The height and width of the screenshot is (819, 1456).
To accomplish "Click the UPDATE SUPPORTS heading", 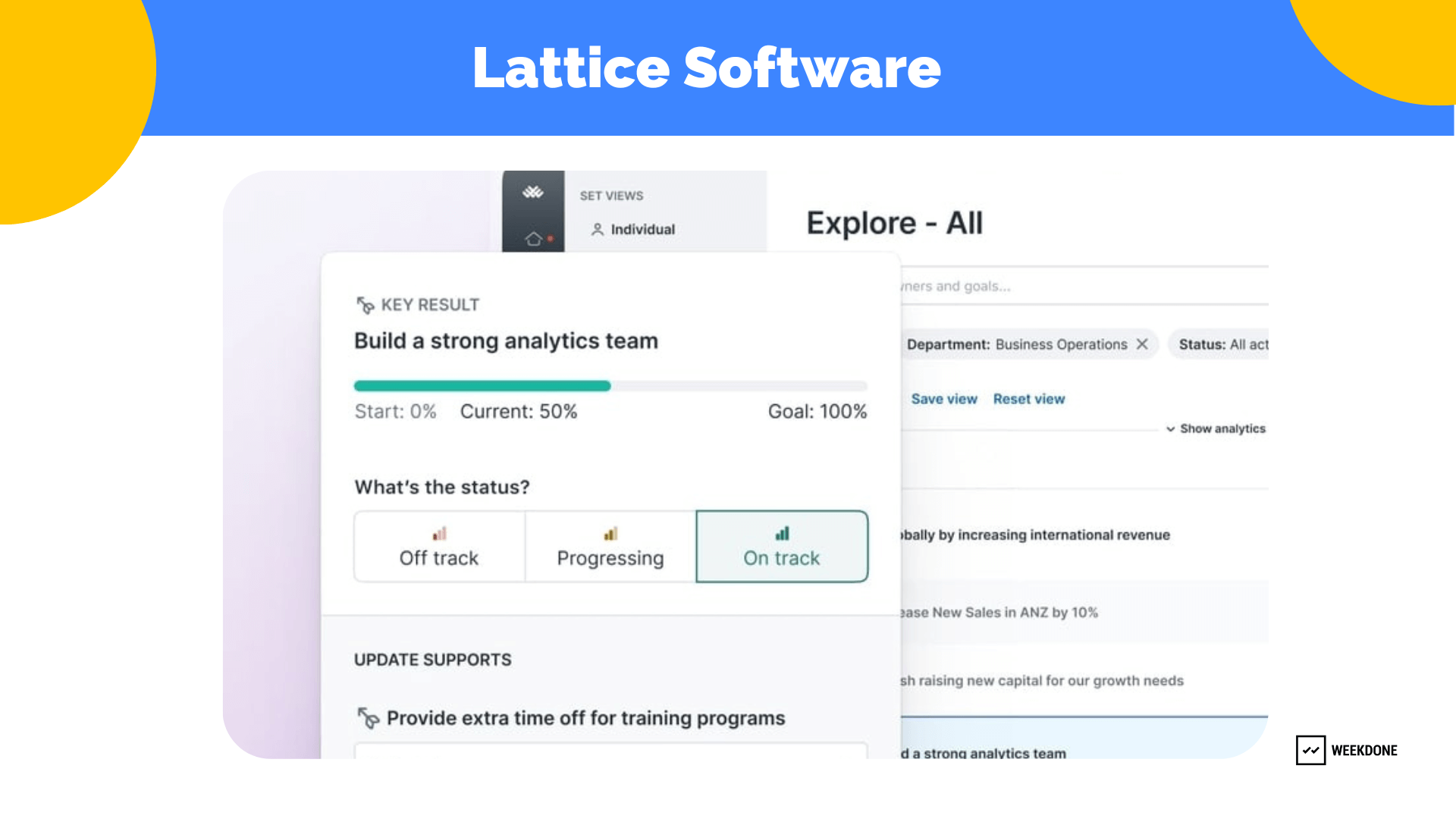I will pos(432,660).
